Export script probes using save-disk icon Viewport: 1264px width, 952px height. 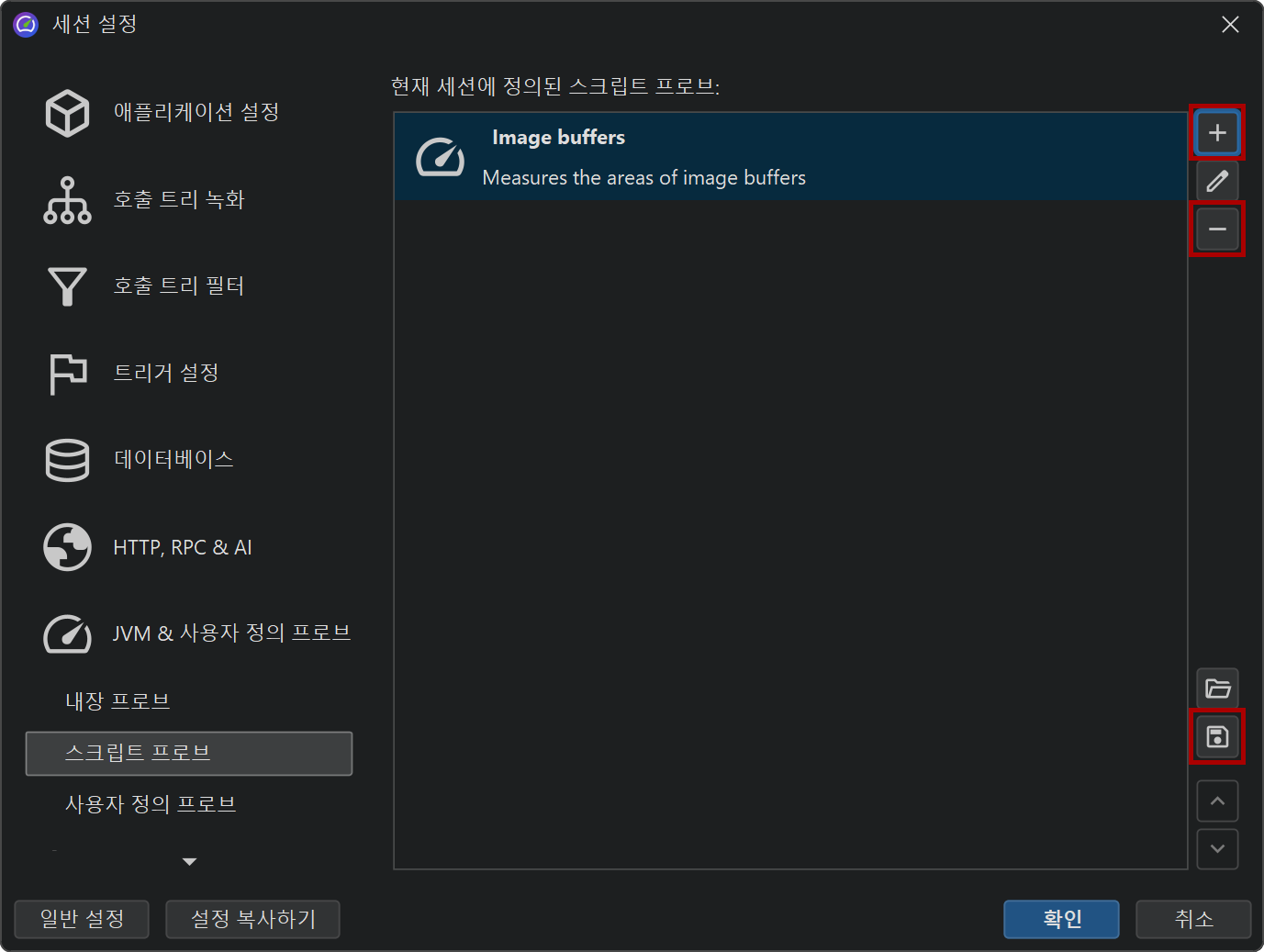(x=1217, y=736)
